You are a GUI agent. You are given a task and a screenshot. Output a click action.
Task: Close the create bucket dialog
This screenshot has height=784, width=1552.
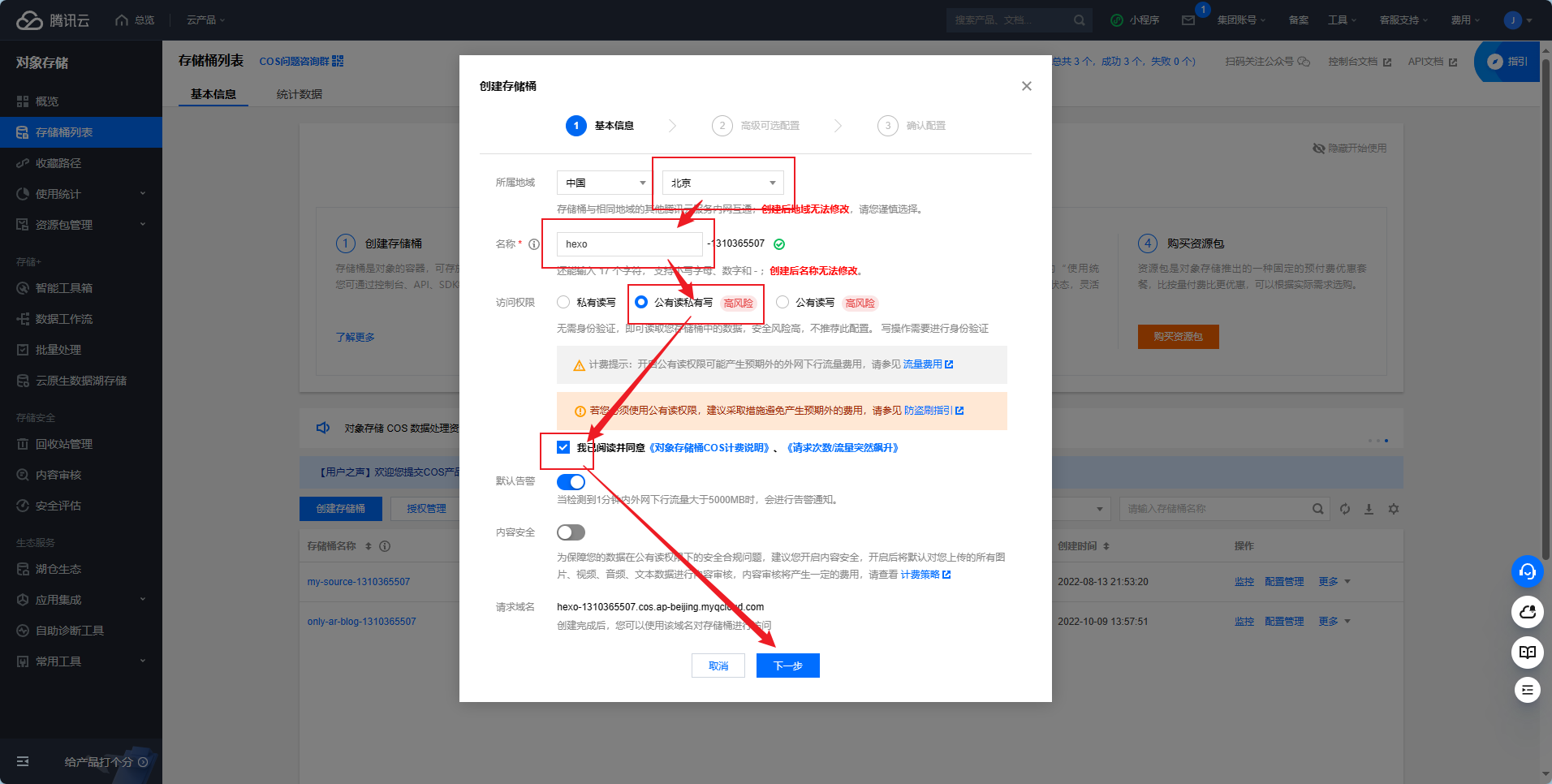click(1027, 86)
